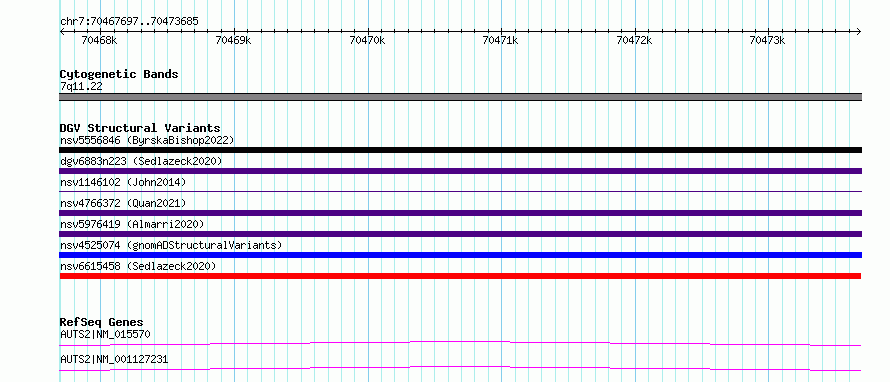Click the 7q11.22 band label
The width and height of the screenshot is (890, 382).
tap(81, 86)
